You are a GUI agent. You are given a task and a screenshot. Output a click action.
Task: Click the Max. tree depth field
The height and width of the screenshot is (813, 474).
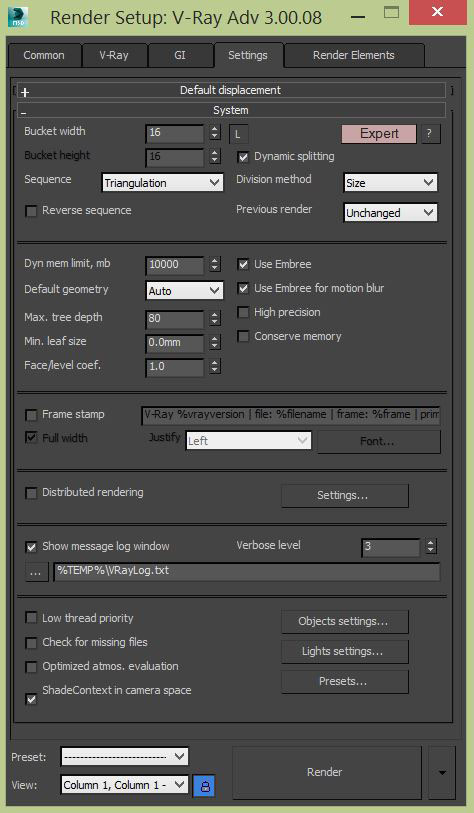175,319
